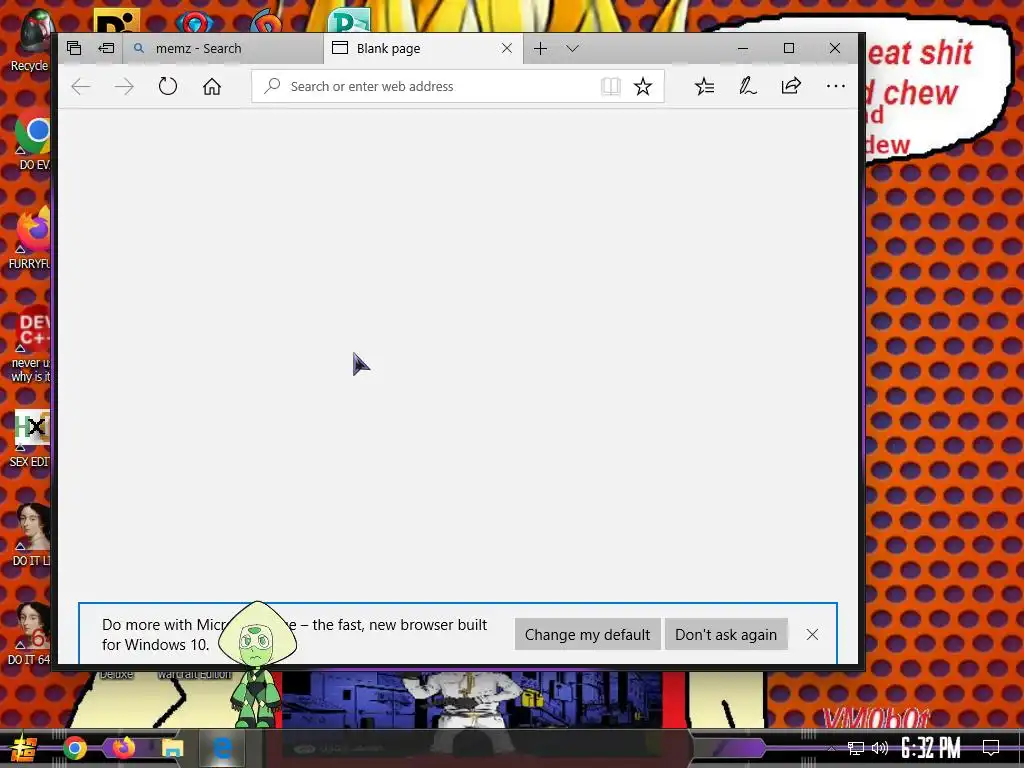
Task: Dismiss the default browser notification bar
Action: 812,635
